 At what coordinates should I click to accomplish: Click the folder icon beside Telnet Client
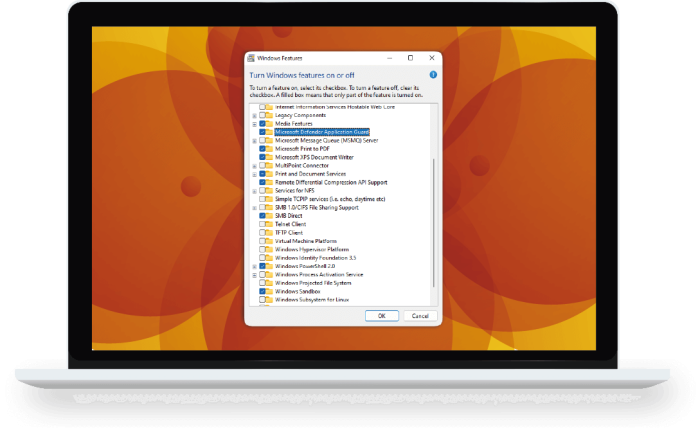270,224
